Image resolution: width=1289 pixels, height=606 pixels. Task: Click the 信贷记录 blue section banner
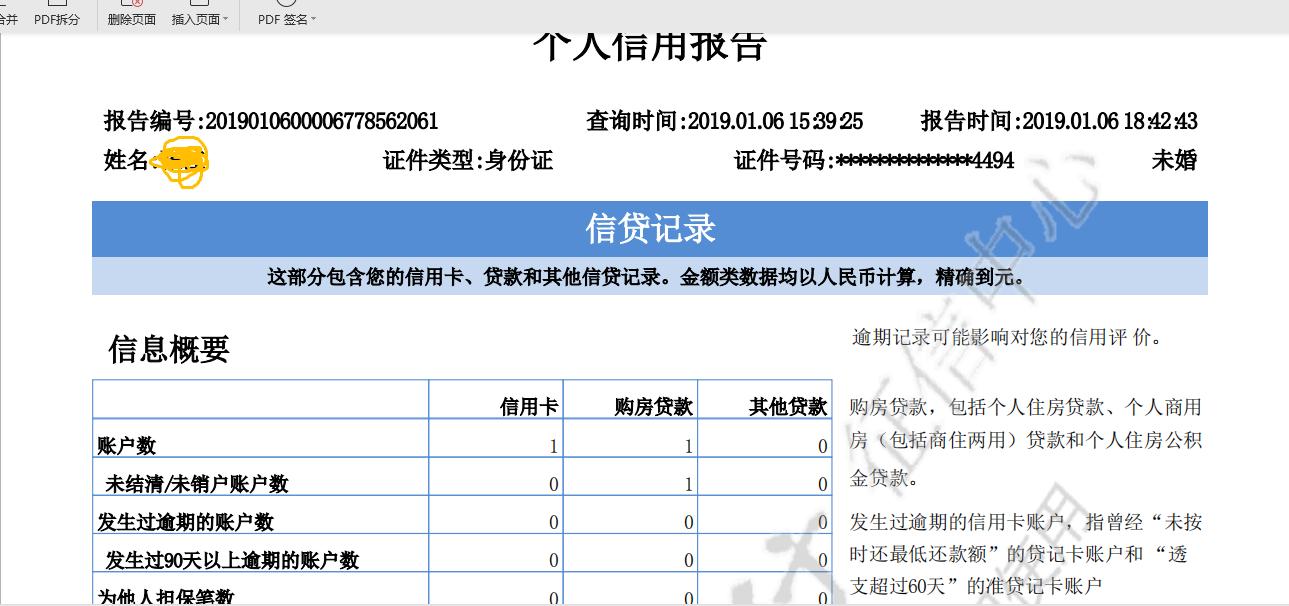pos(652,227)
